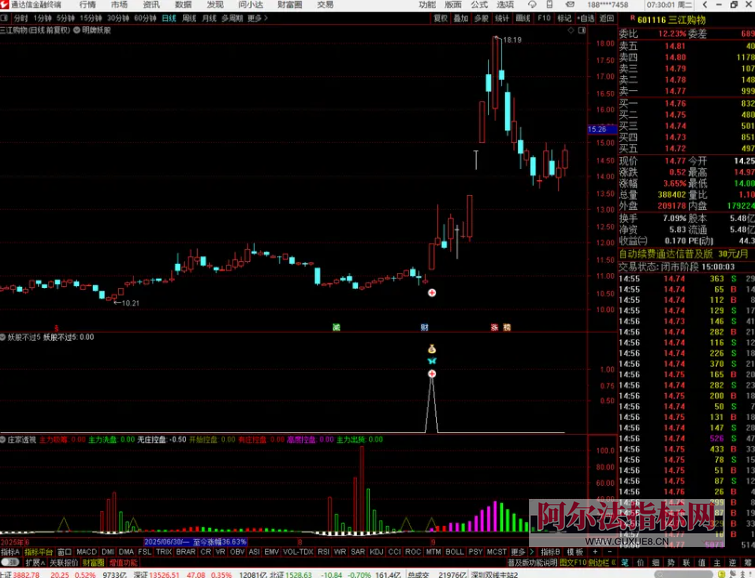Select the MACD indicator tab
Screen dimensions: 755x578
(x=87, y=551)
